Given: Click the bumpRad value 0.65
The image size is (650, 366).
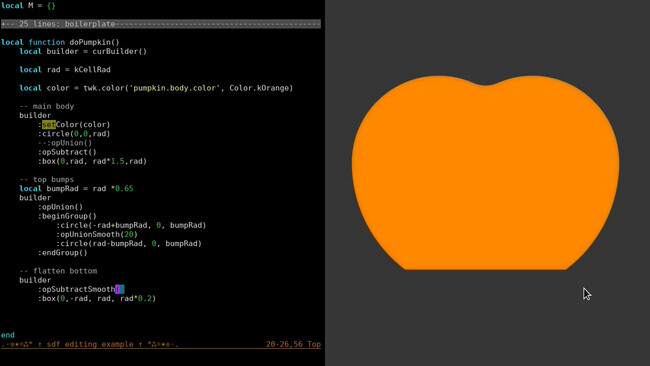Looking at the screenshot, I should [124, 189].
